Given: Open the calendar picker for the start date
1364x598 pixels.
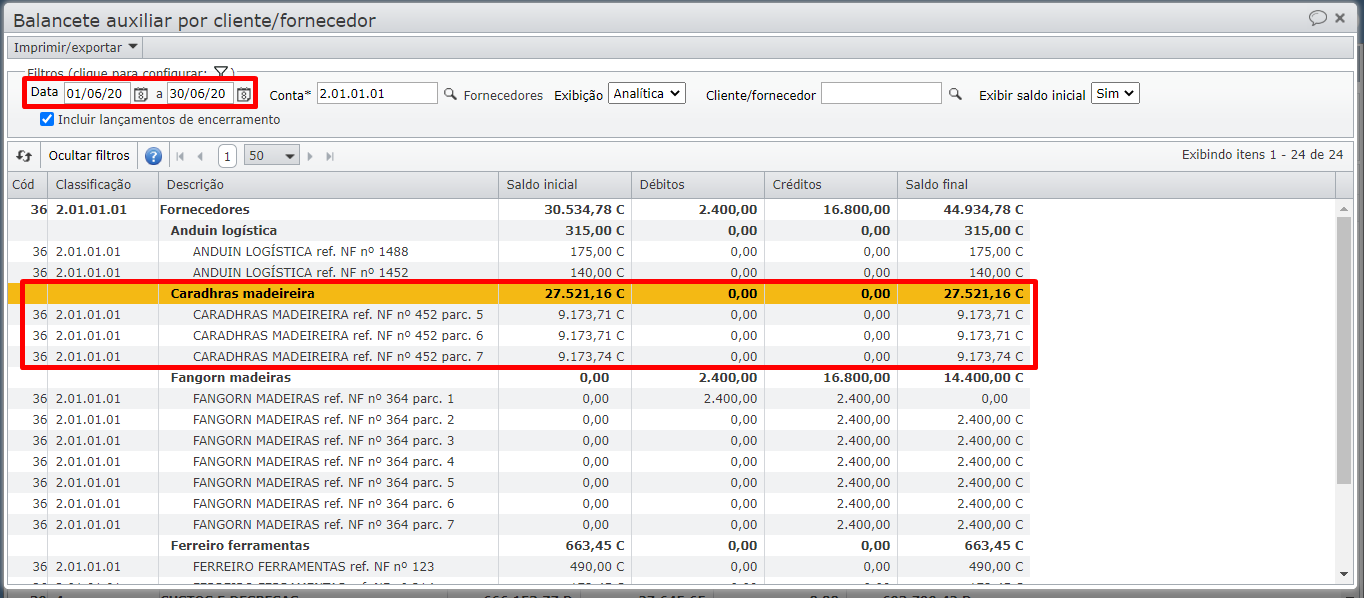Looking at the screenshot, I should pos(141,94).
